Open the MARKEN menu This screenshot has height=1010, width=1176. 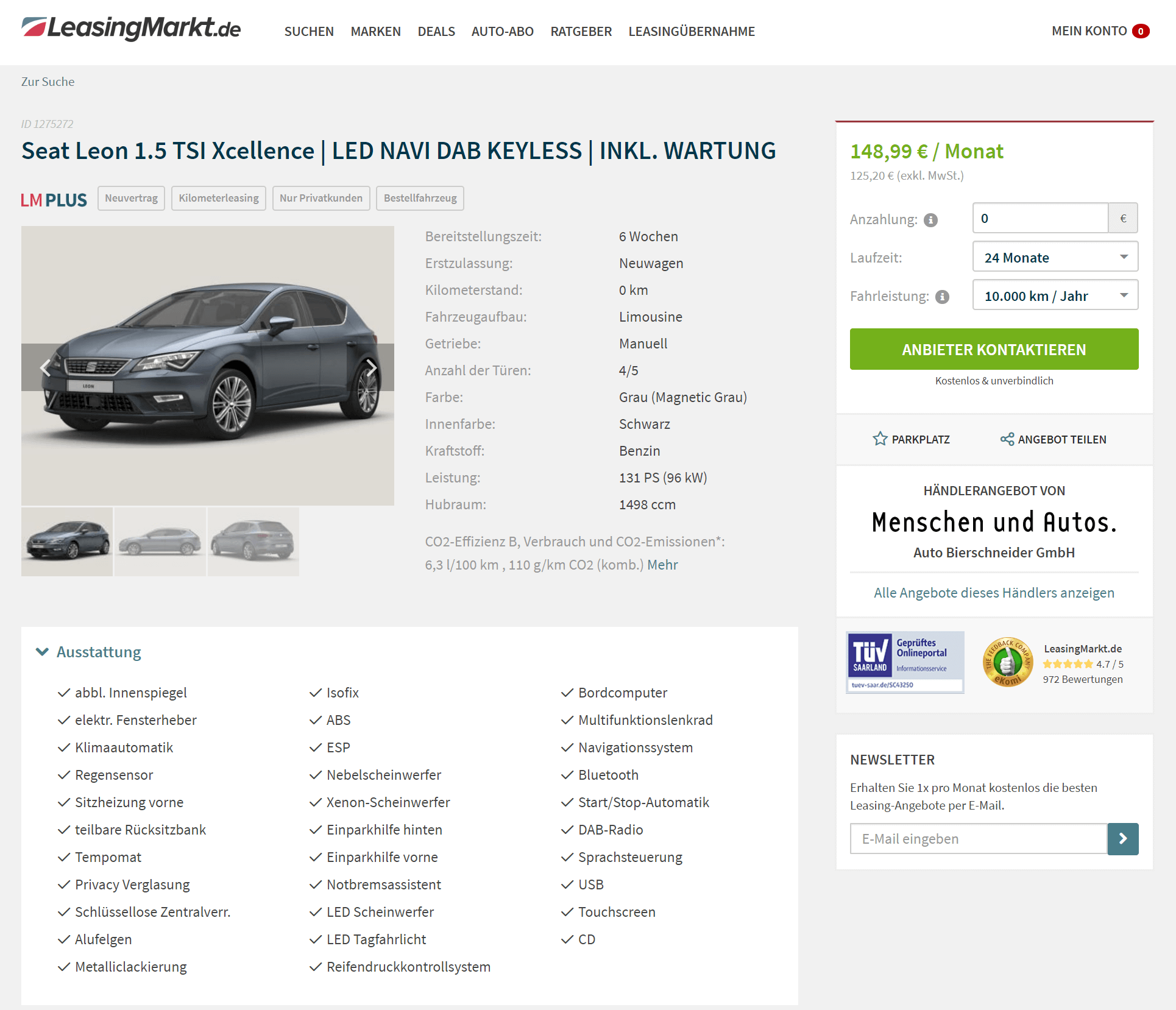(376, 32)
